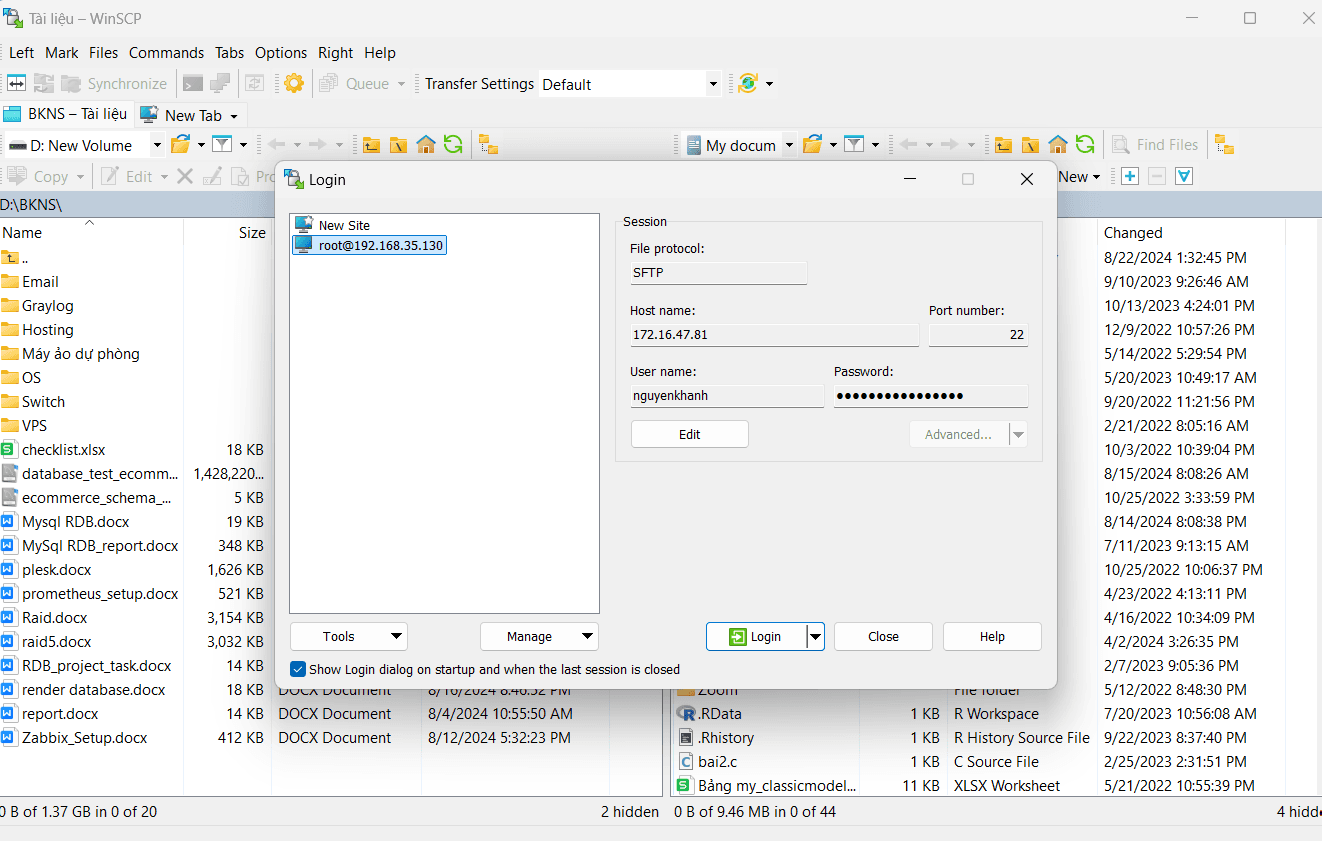Open Preferences via the gear icon
This screenshot has height=841, width=1322.
coord(293,83)
